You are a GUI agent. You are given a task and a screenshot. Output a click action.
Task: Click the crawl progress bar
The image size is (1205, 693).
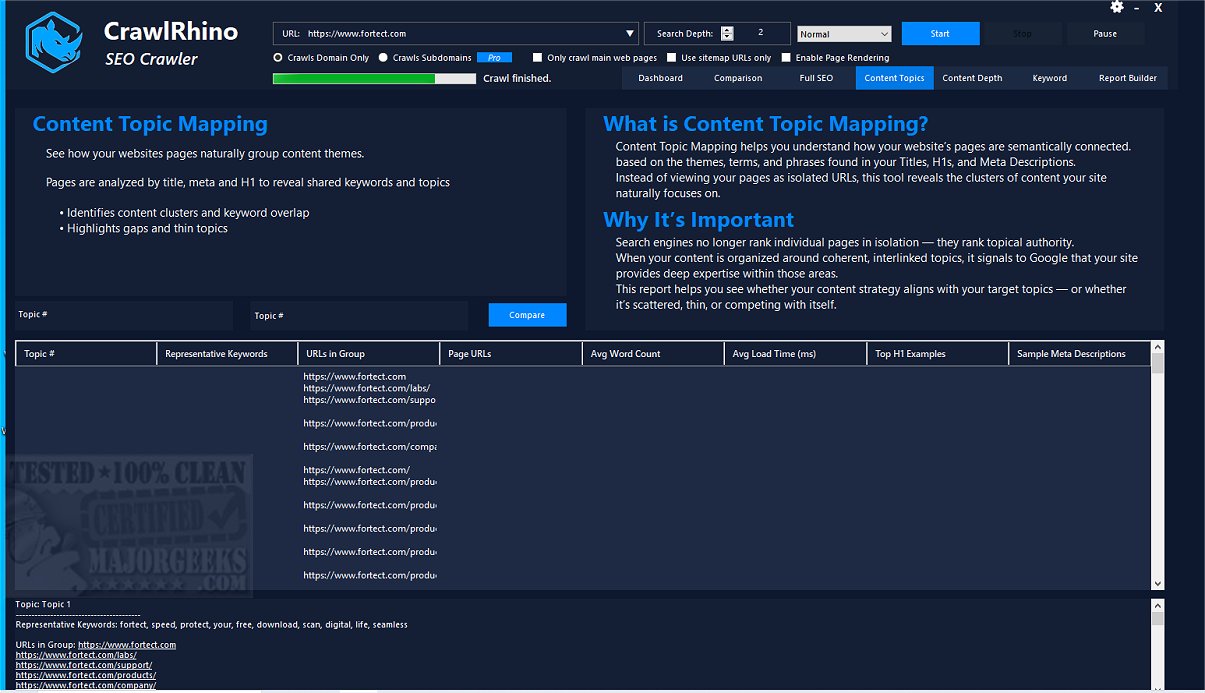pyautogui.click(x=374, y=78)
